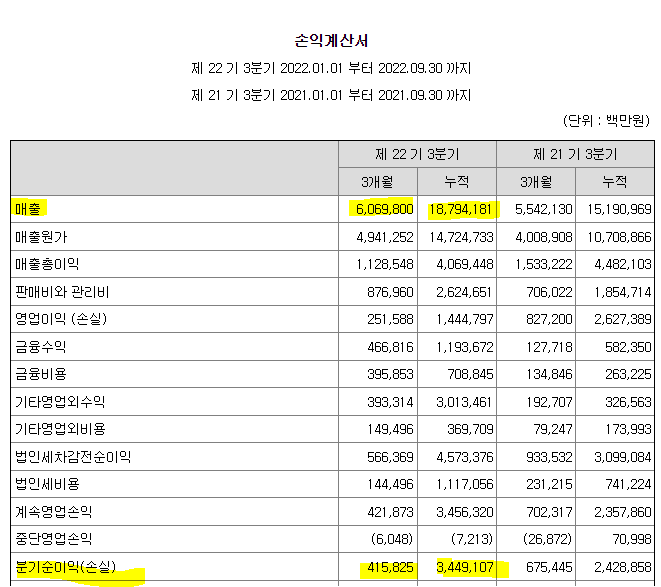Click the 기타영업외수익 row label
661x587 pixels.
tap(60, 401)
